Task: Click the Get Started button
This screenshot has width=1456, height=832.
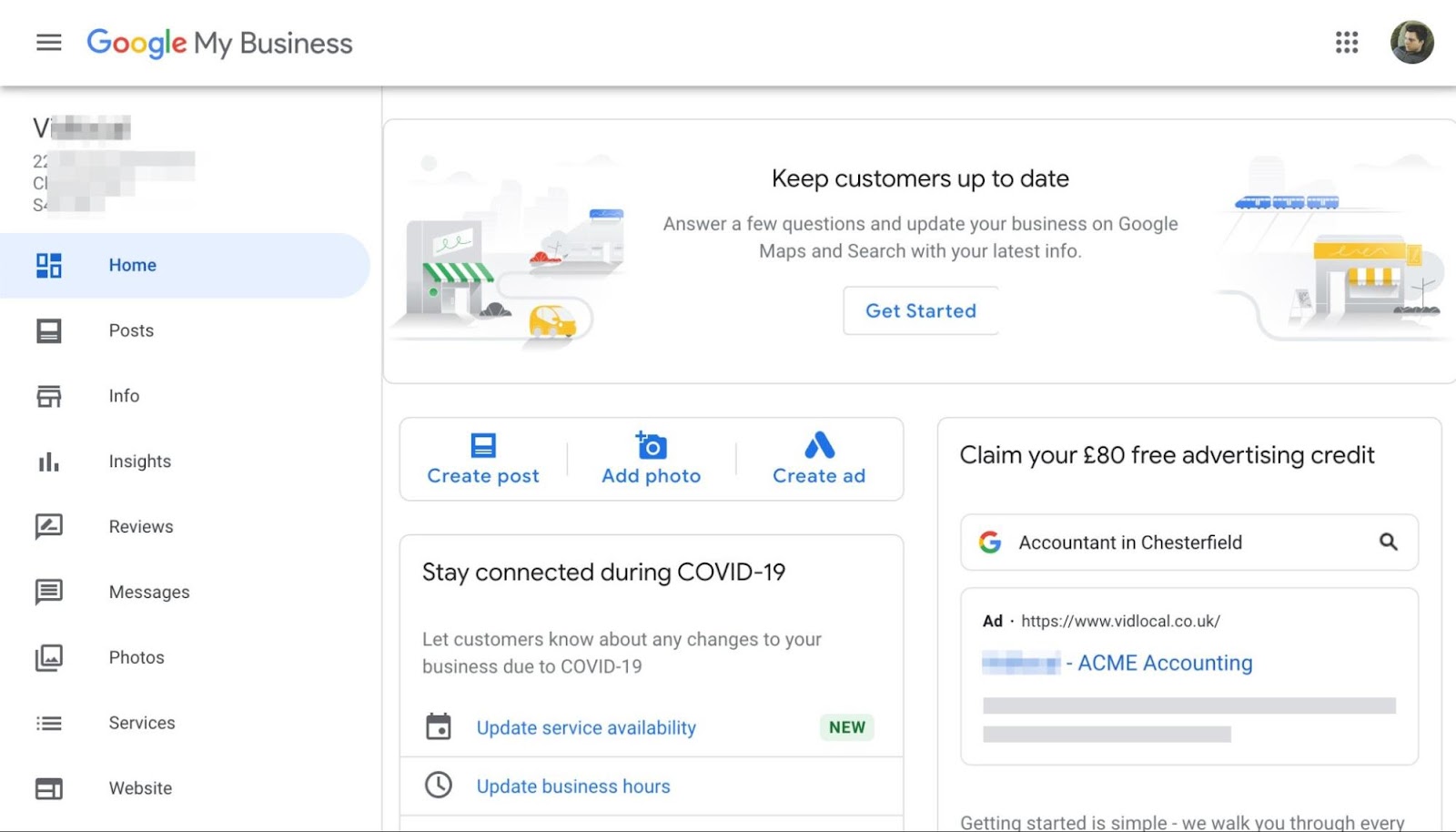Action: 920,310
